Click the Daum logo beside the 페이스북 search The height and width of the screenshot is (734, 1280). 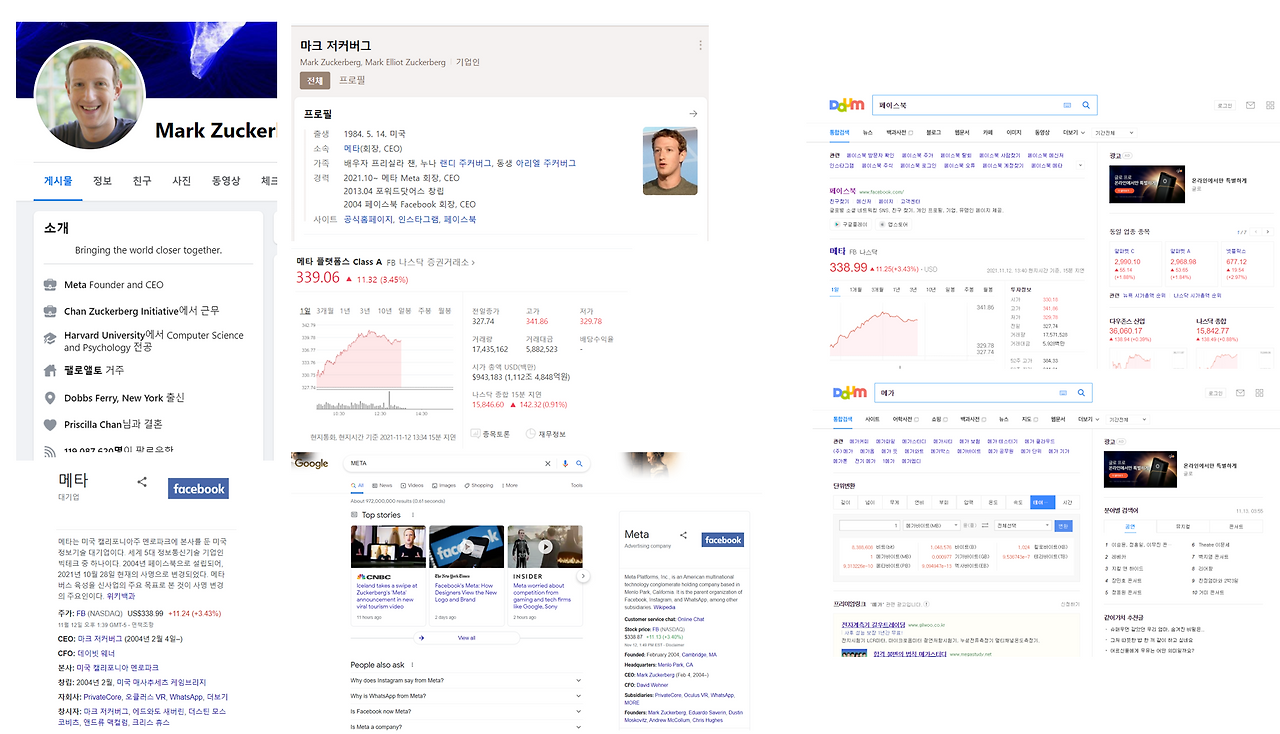pos(847,105)
